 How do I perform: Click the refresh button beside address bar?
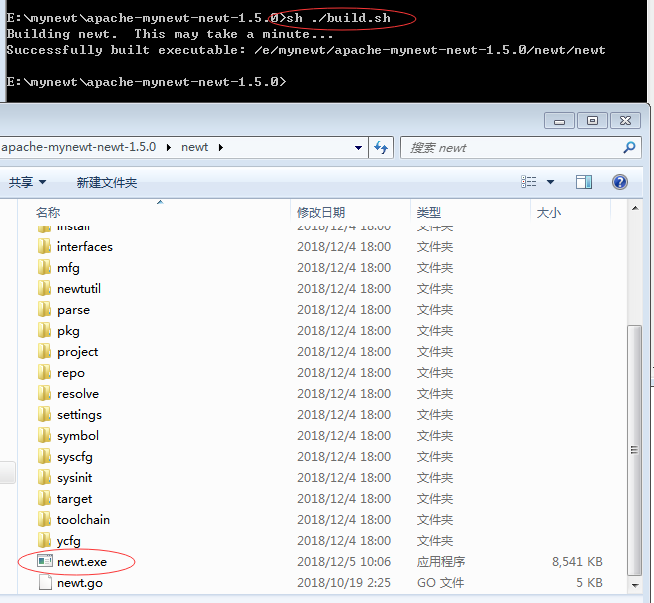(381, 147)
